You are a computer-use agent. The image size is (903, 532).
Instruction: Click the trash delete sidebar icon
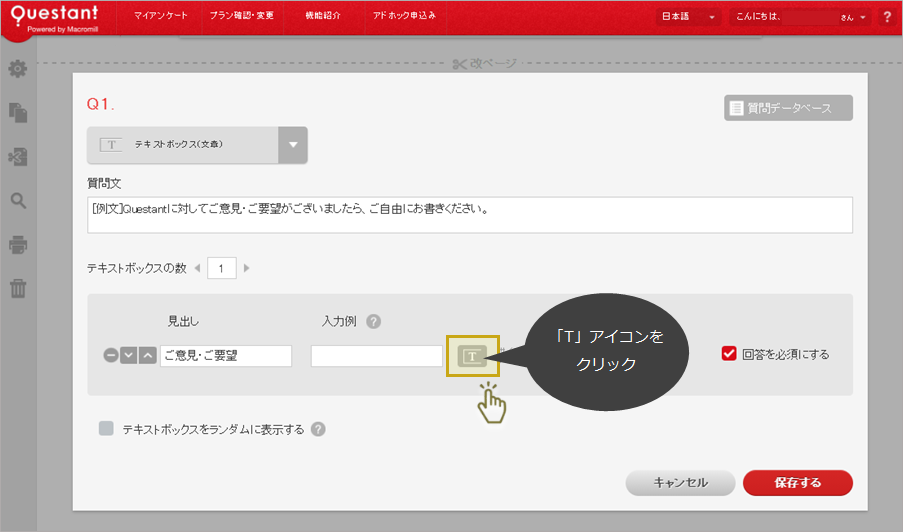(17, 289)
